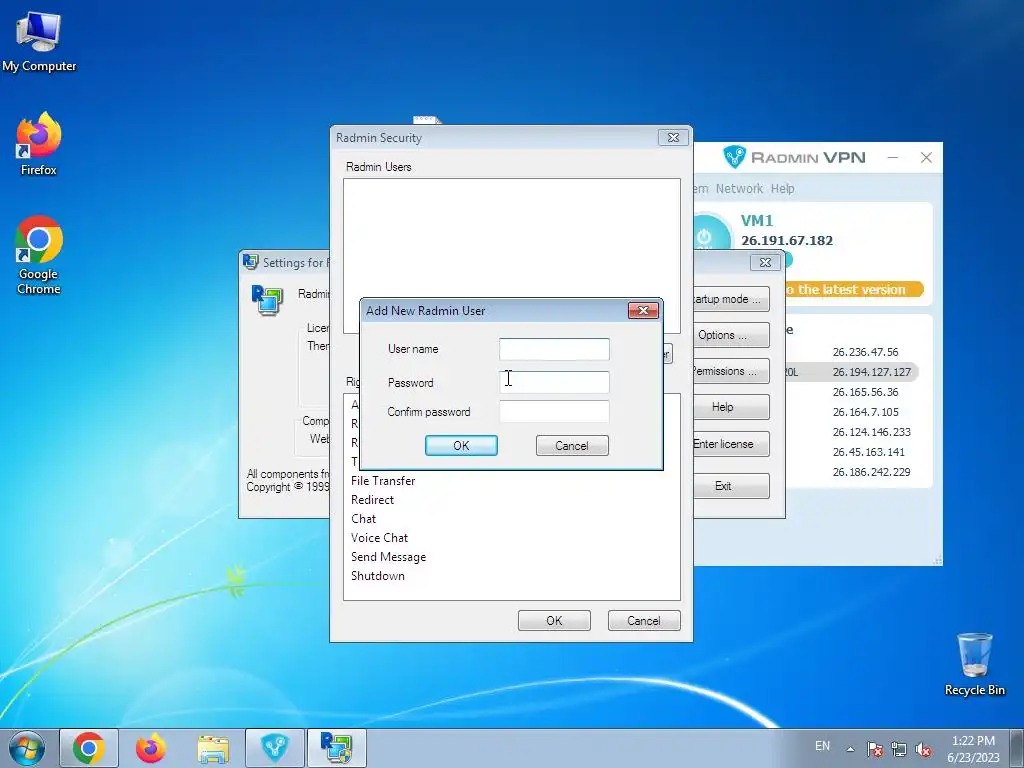Open Windows Explorer from taskbar
The width and height of the screenshot is (1024, 768).
[213, 748]
